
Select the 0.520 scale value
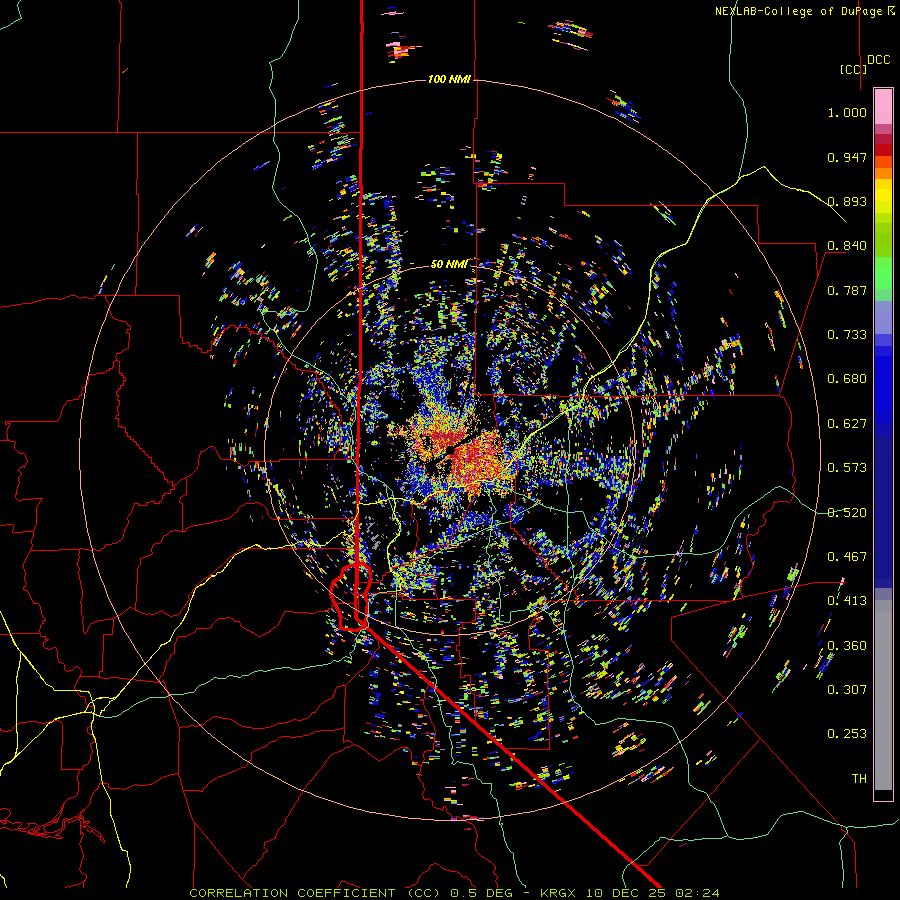[x=847, y=513]
